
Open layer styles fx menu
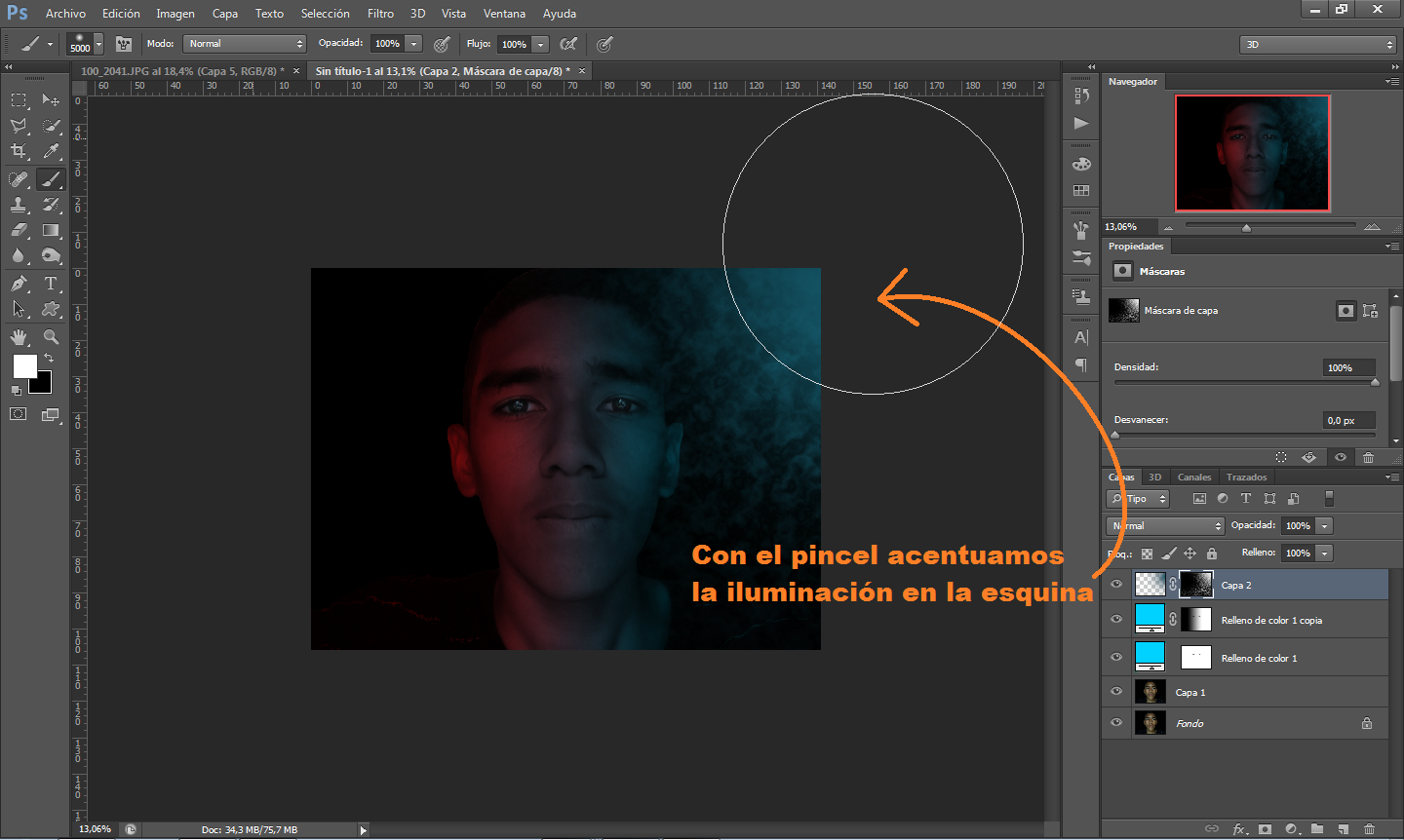coord(1239,829)
